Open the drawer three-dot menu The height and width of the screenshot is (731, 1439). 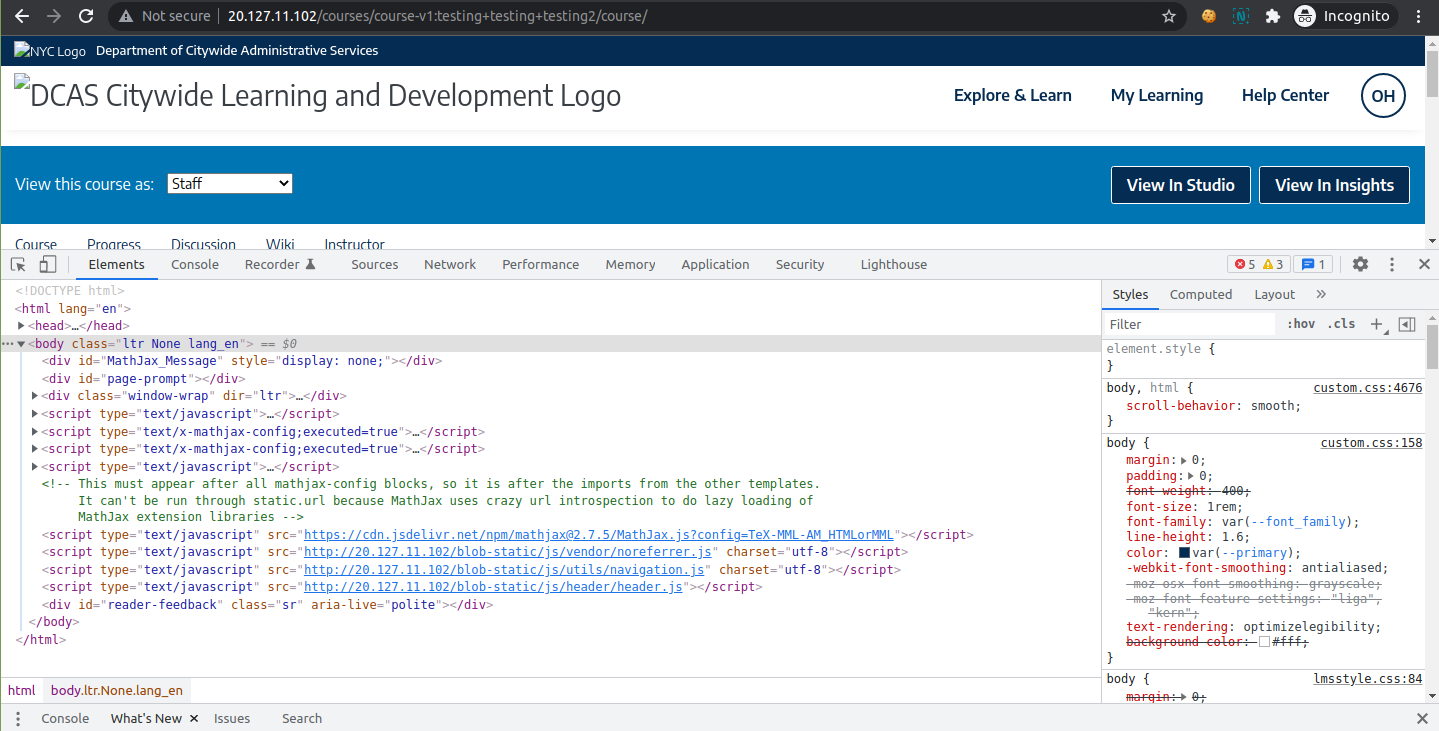(x=18, y=718)
